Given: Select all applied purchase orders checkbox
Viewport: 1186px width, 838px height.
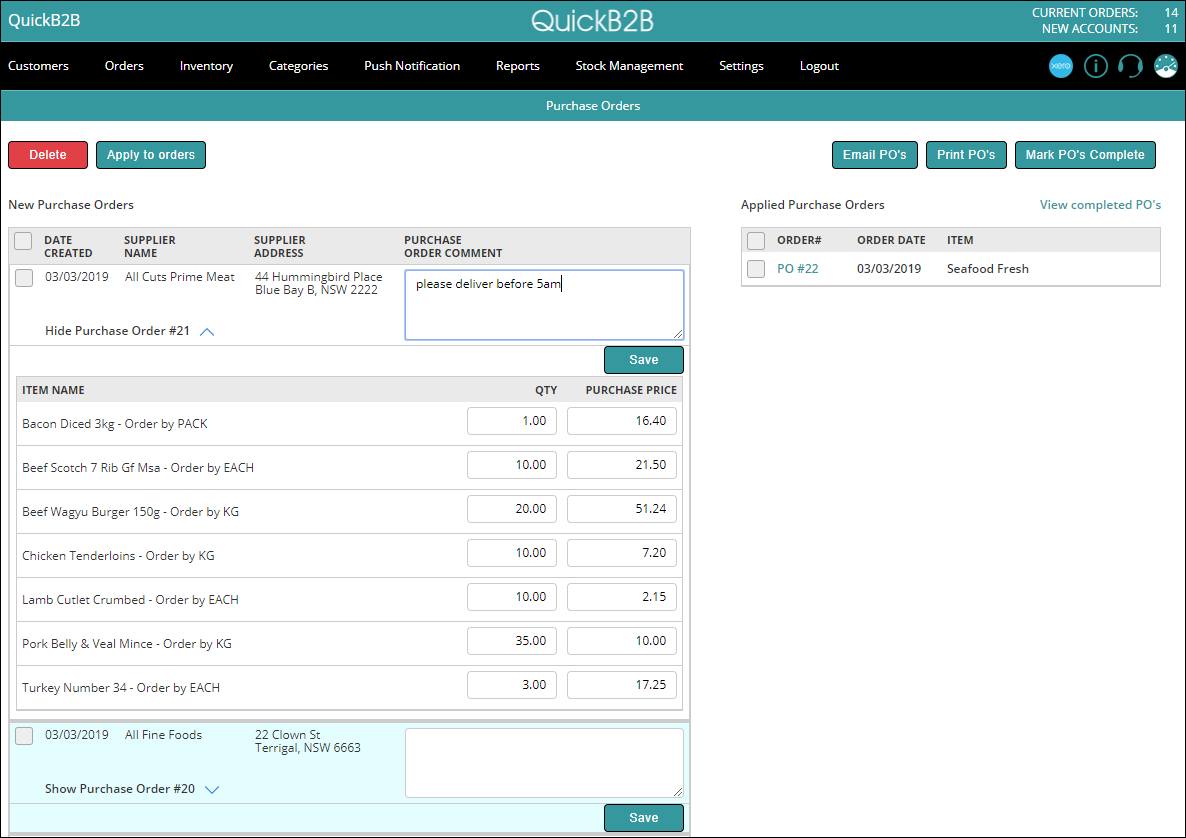Looking at the screenshot, I should (x=756, y=241).
